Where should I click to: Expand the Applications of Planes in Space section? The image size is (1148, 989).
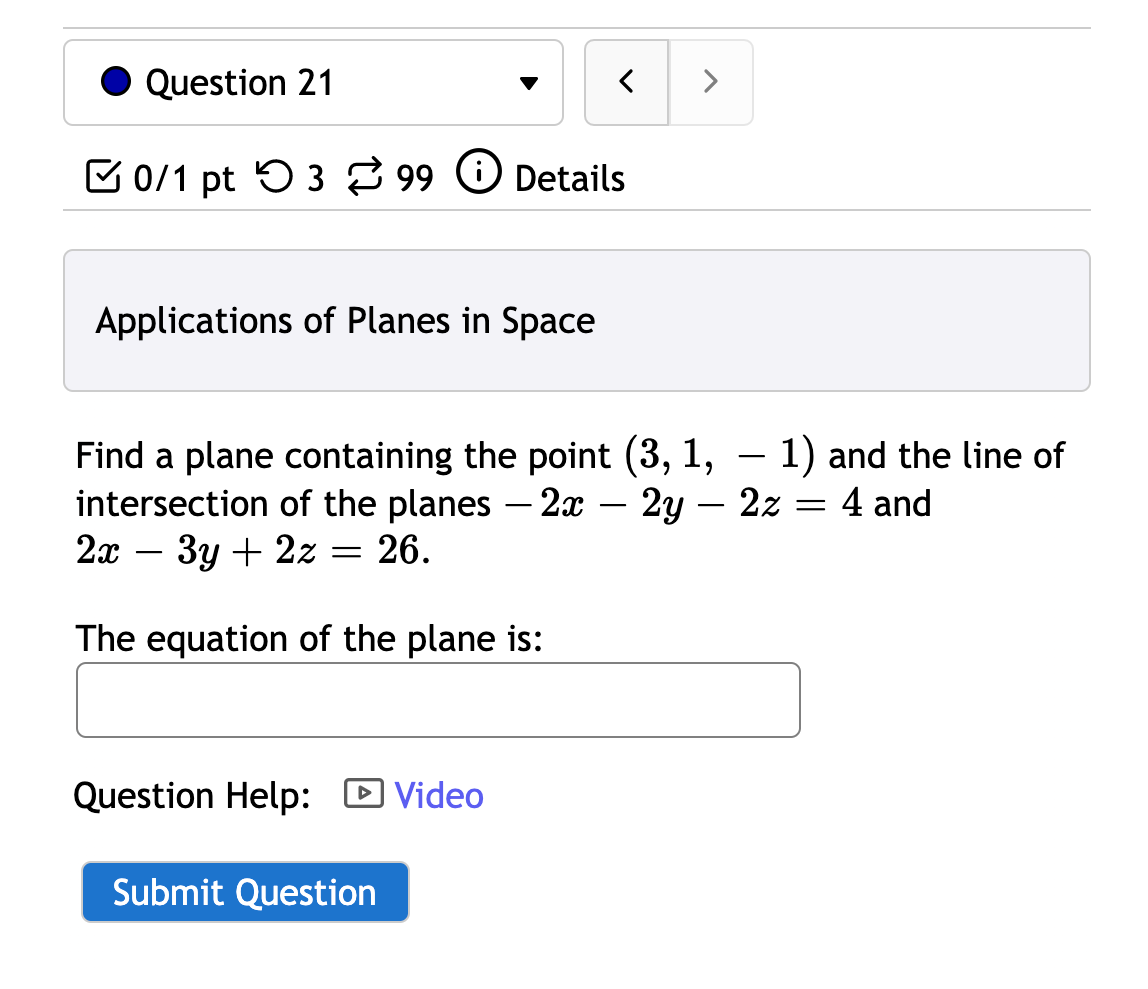[345, 320]
